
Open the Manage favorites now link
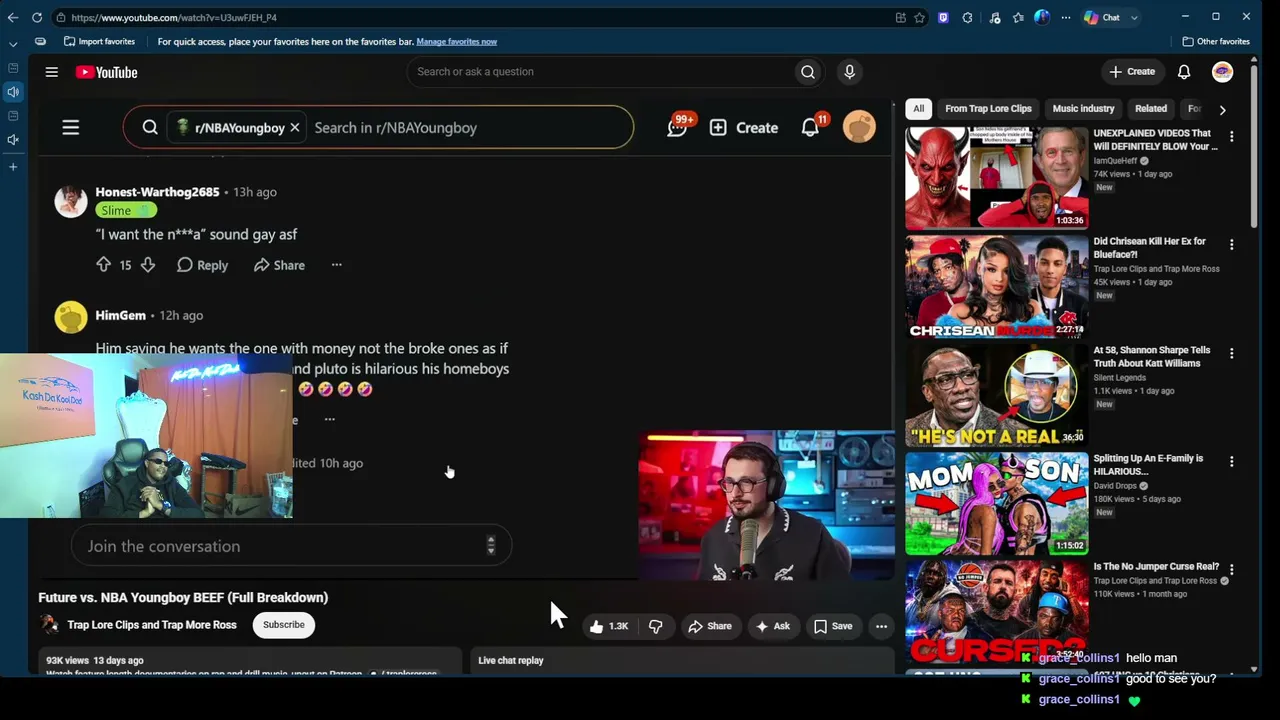coord(456,42)
